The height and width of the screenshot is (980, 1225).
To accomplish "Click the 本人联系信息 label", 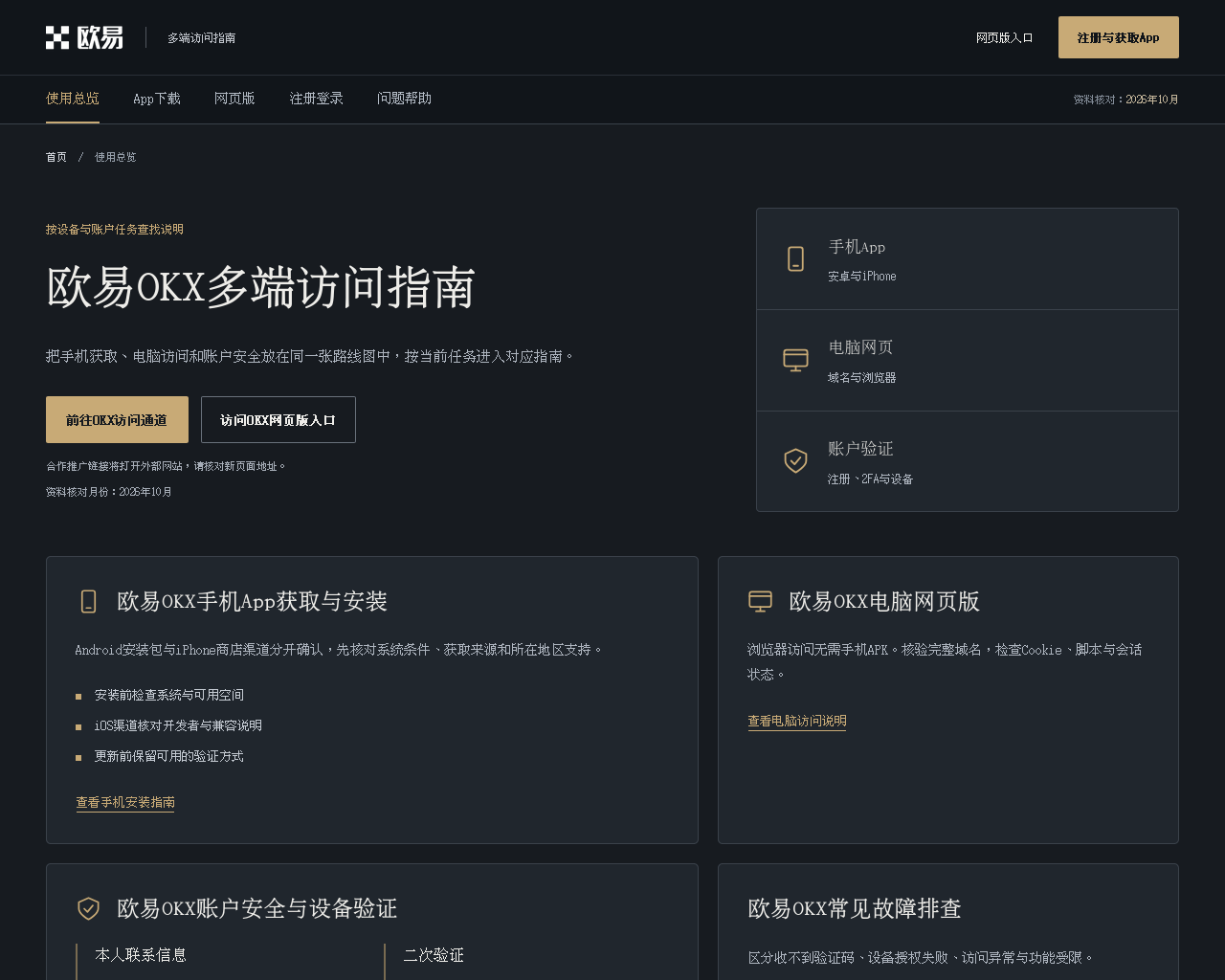I will 141,955.
